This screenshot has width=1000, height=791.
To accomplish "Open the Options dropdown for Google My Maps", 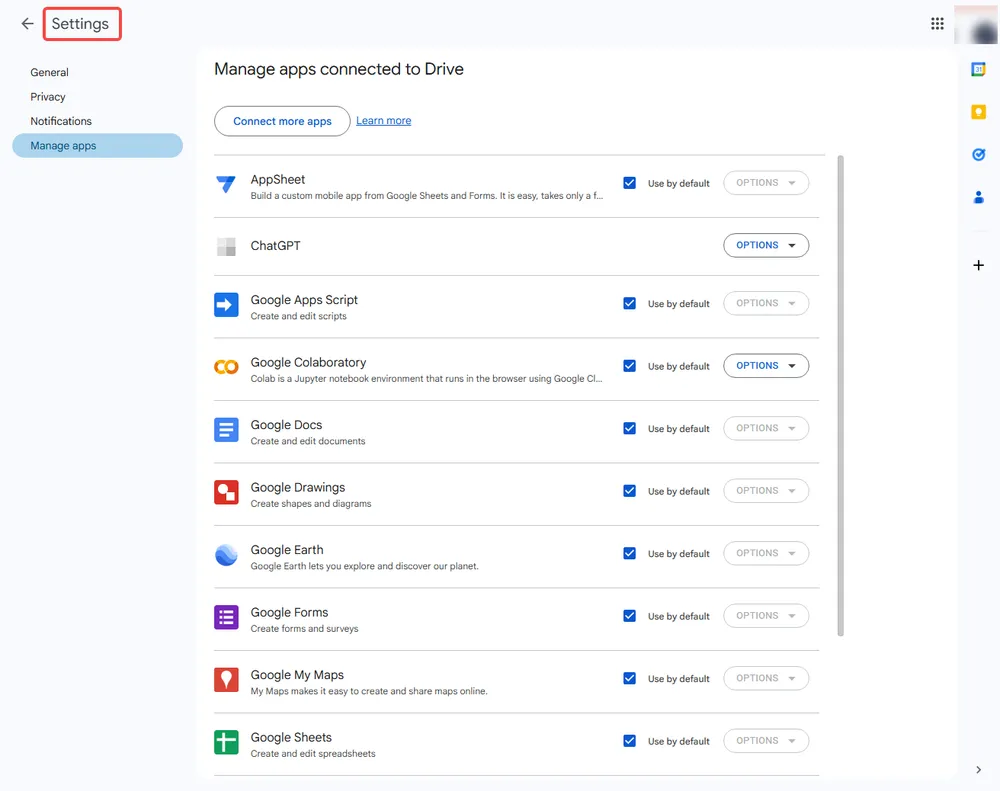I will [766, 679].
